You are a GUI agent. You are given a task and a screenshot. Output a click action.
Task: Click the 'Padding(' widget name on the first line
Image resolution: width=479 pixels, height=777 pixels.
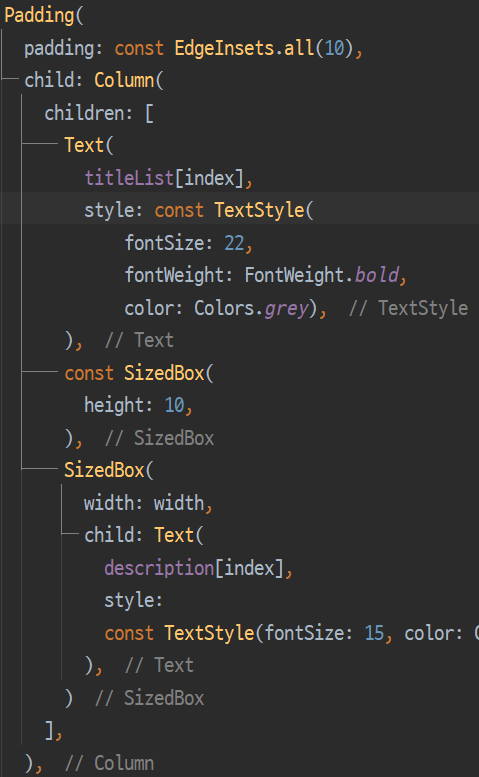coord(44,15)
